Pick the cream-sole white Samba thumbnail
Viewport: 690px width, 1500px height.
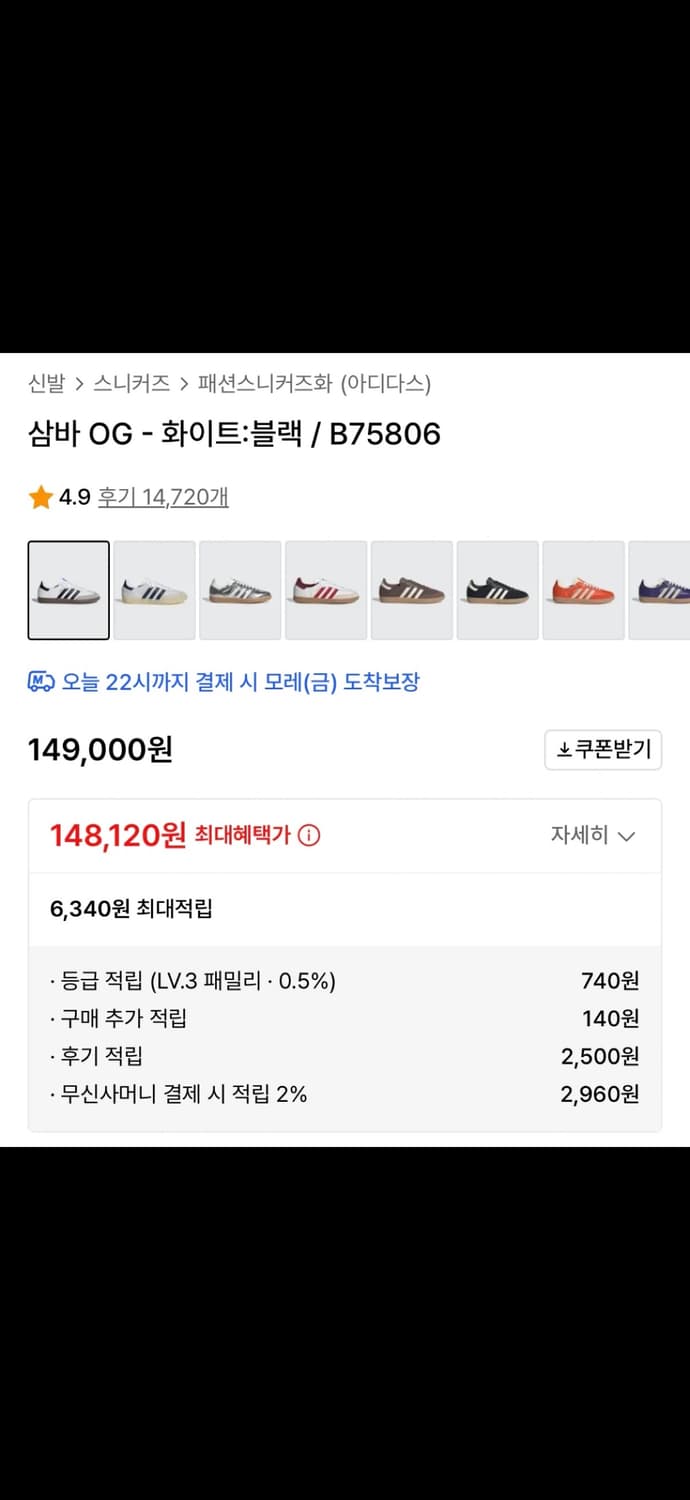(154, 590)
